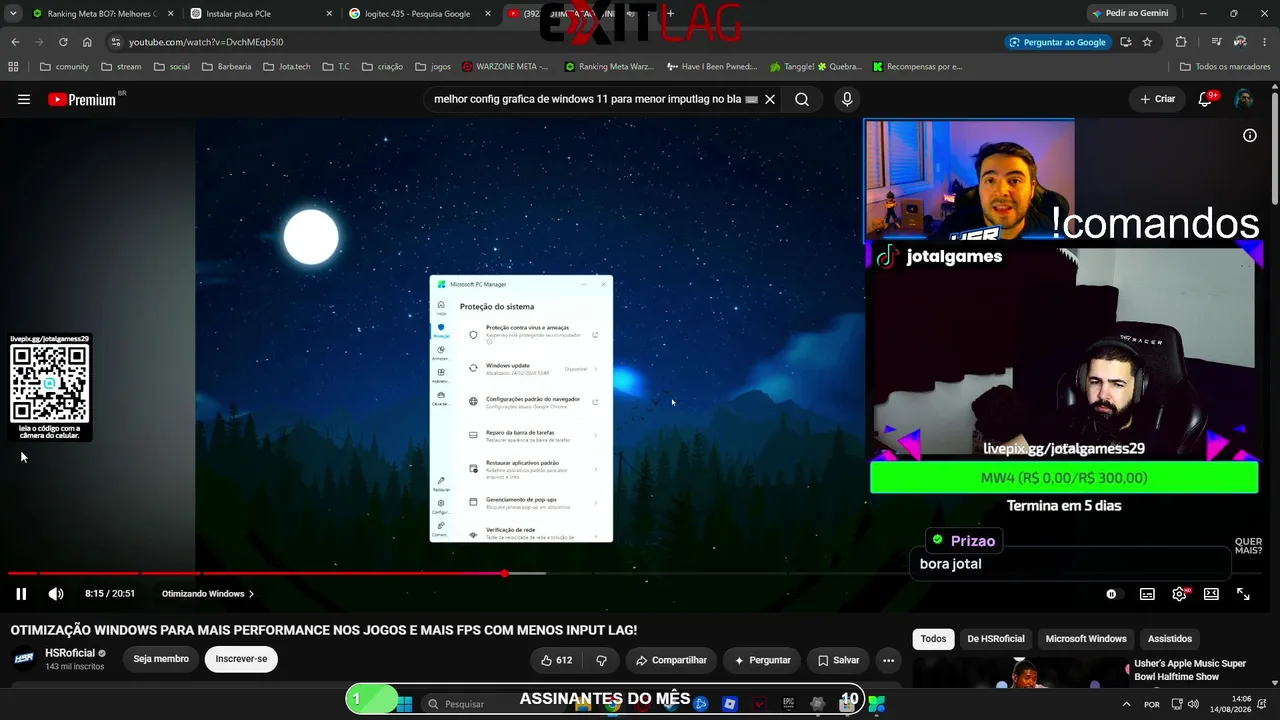Screen dimensions: 1280x720
Task: Turn on subtitles in the player
Action: pos(1147,594)
